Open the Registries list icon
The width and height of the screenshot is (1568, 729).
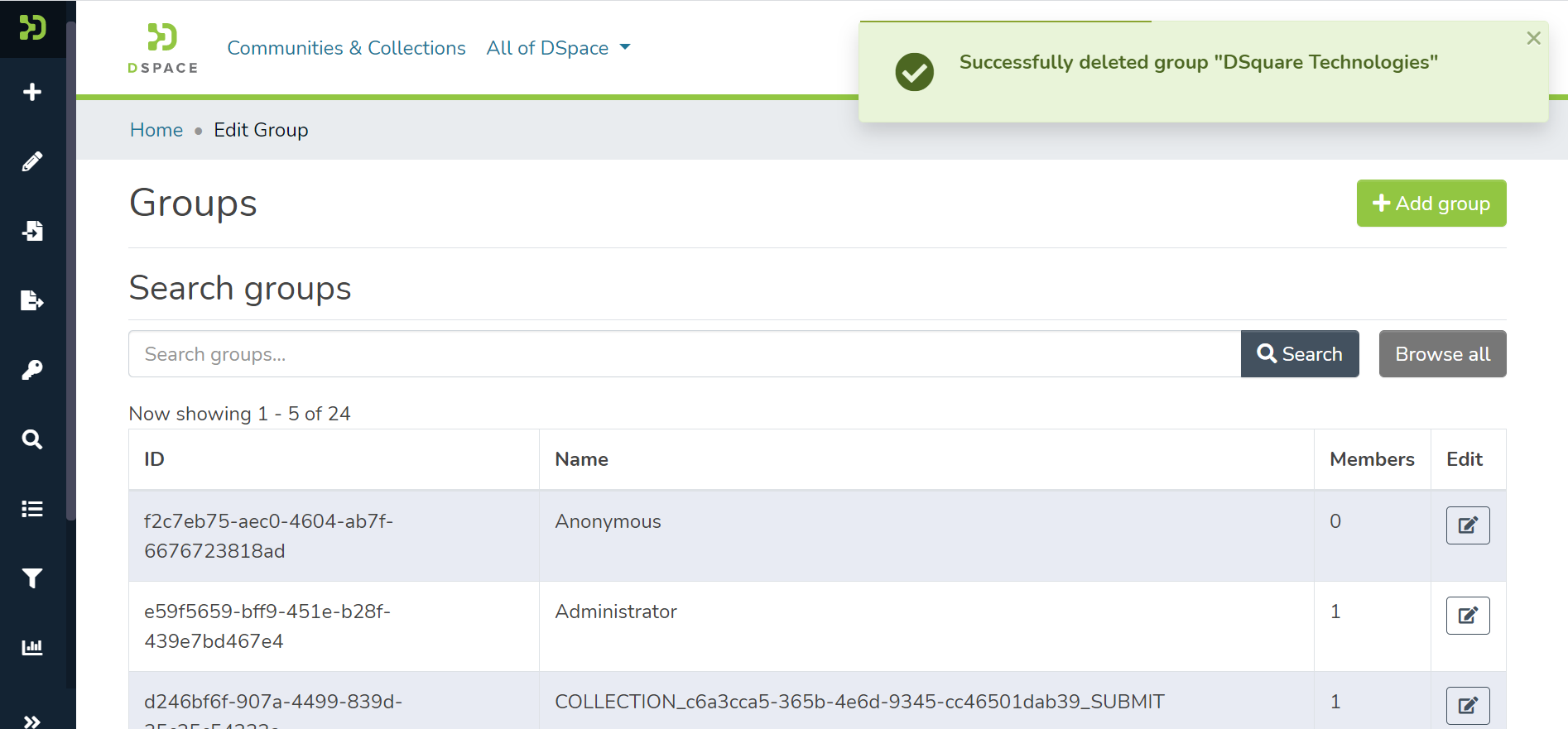pyautogui.click(x=32, y=509)
